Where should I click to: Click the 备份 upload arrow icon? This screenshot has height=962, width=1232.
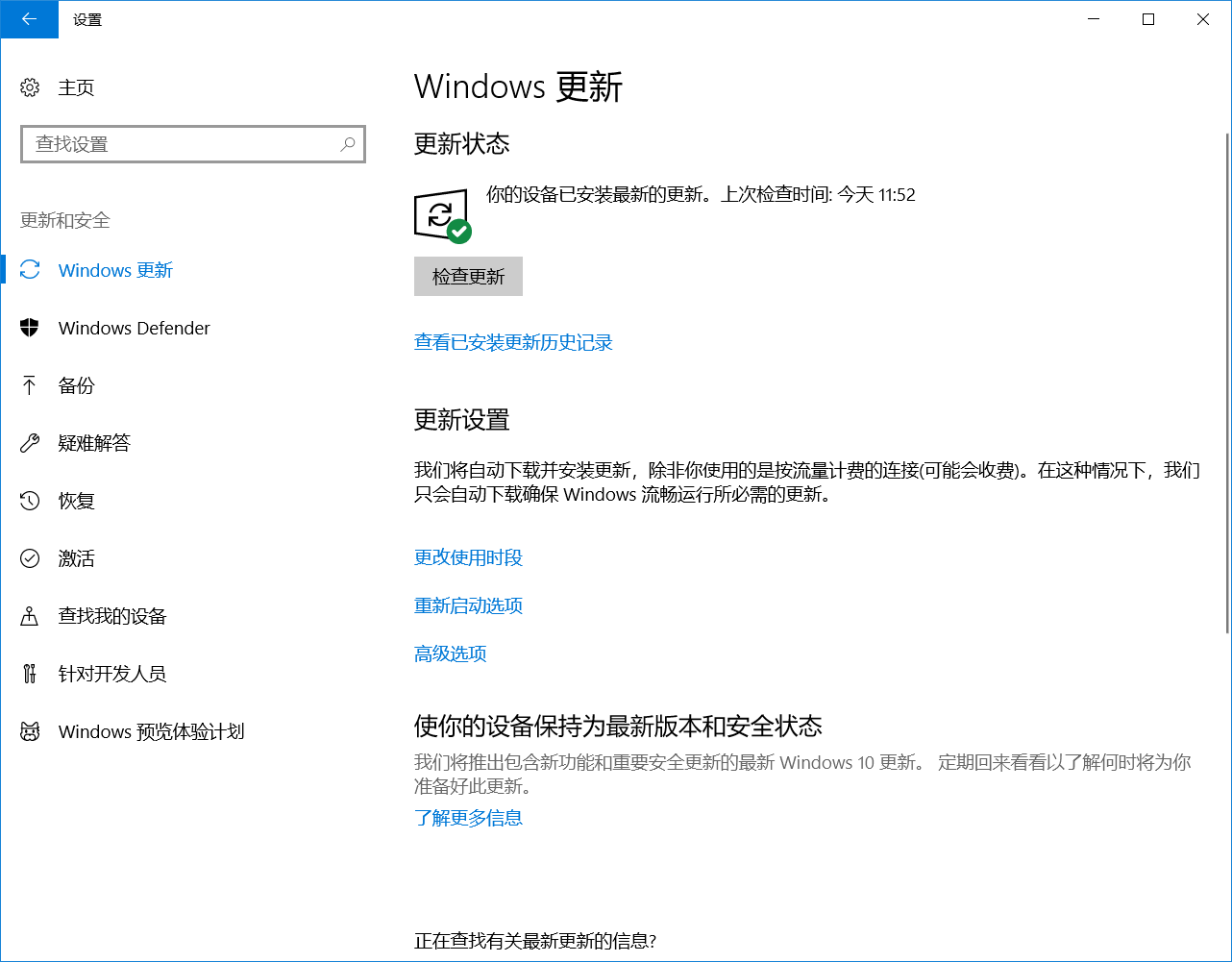pyautogui.click(x=30, y=385)
